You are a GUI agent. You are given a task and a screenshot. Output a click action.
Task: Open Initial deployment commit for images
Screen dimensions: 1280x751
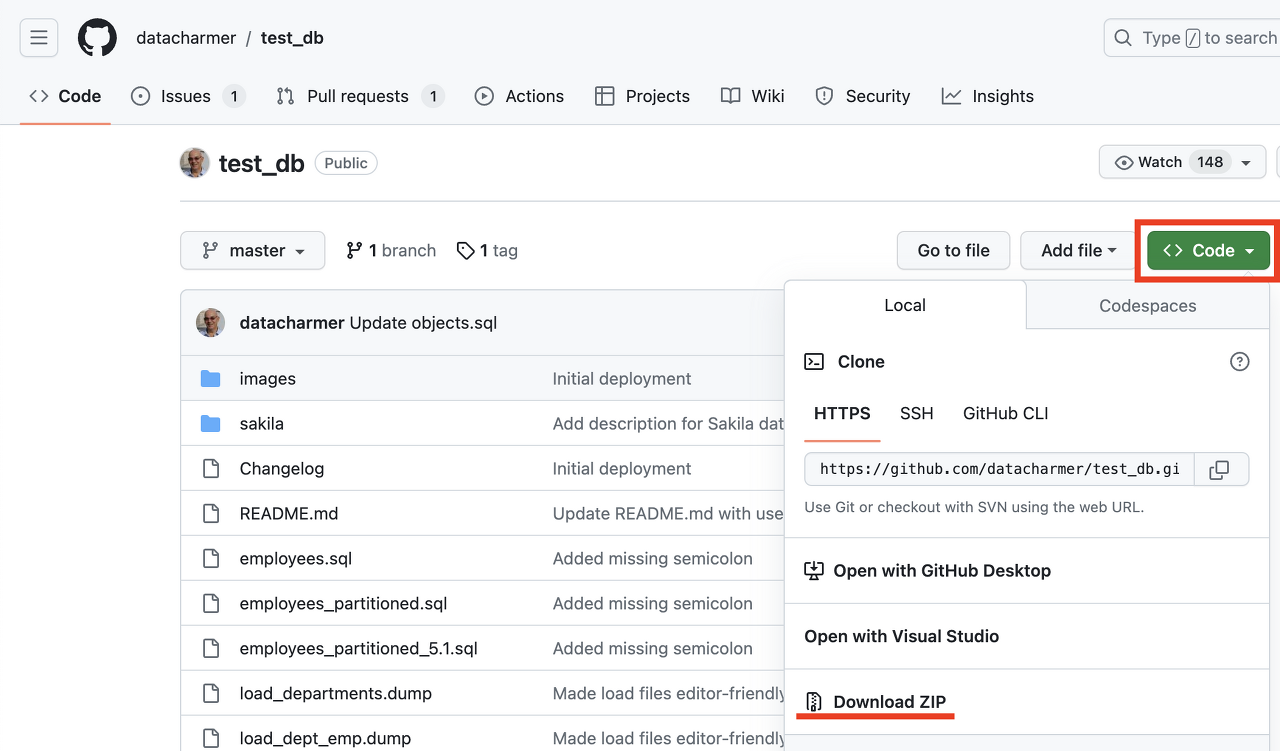pos(622,379)
